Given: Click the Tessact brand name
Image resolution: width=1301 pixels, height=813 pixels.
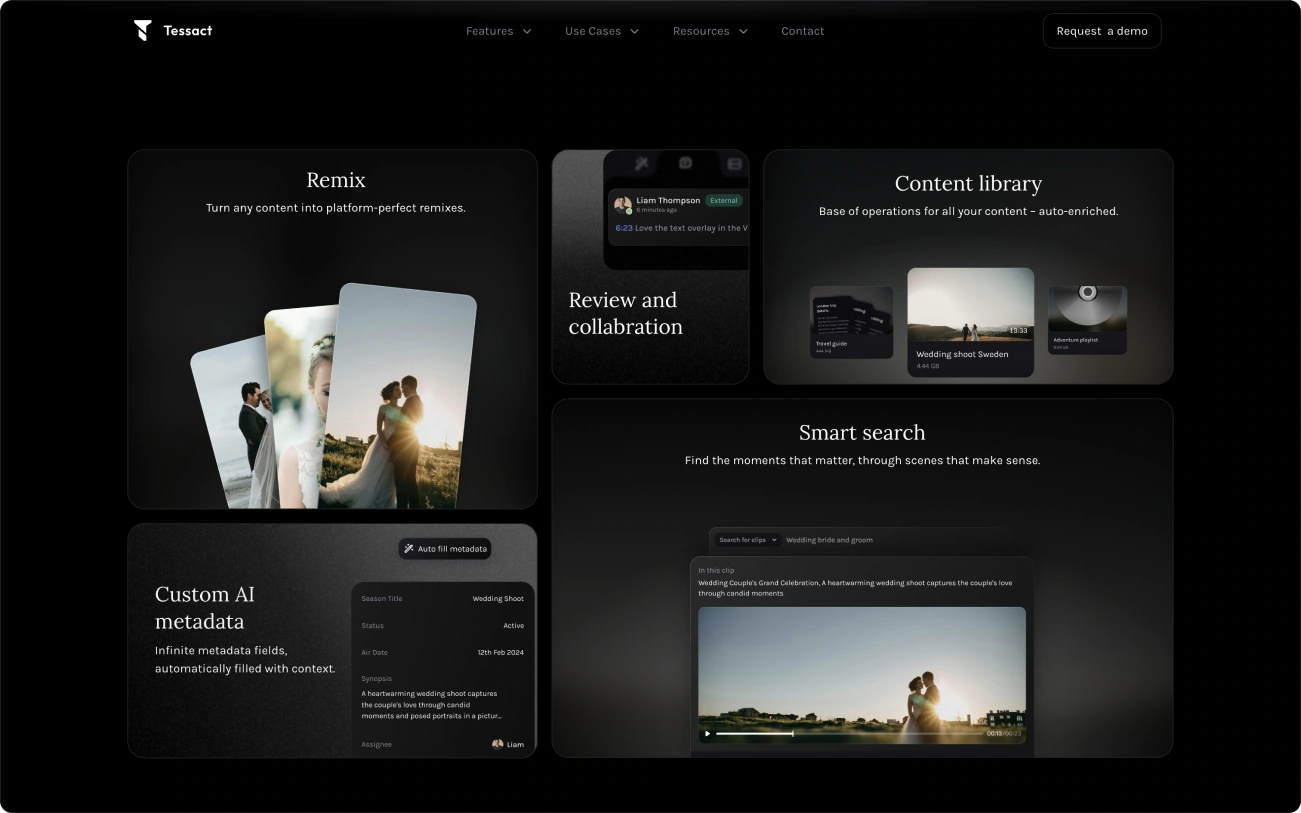Looking at the screenshot, I should coord(188,31).
